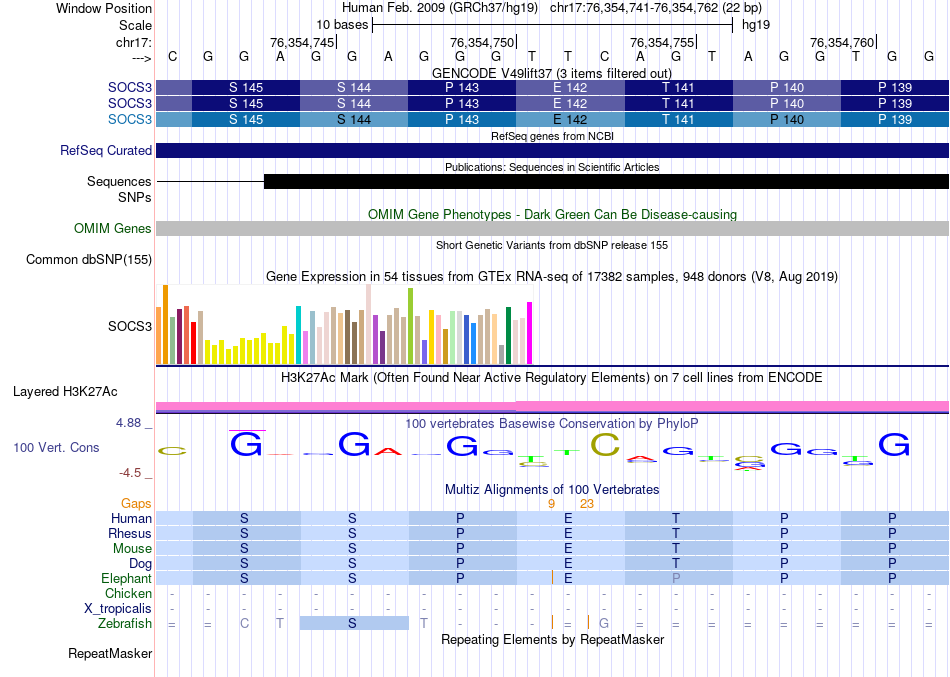Open the 'RefSeq Curated' track label
Viewport: 950px width, 677px height.
105,150
